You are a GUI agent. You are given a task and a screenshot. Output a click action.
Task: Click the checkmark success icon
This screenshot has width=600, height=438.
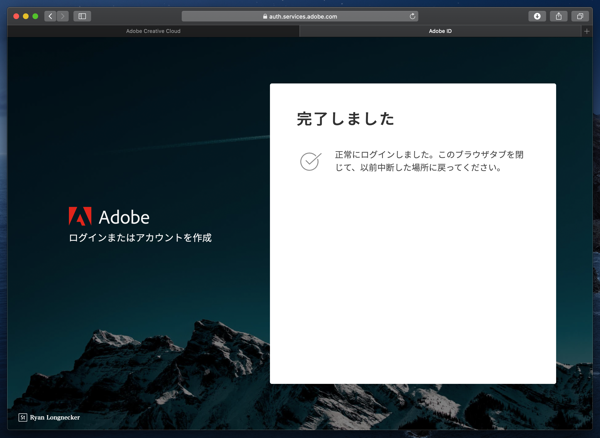[310, 161]
